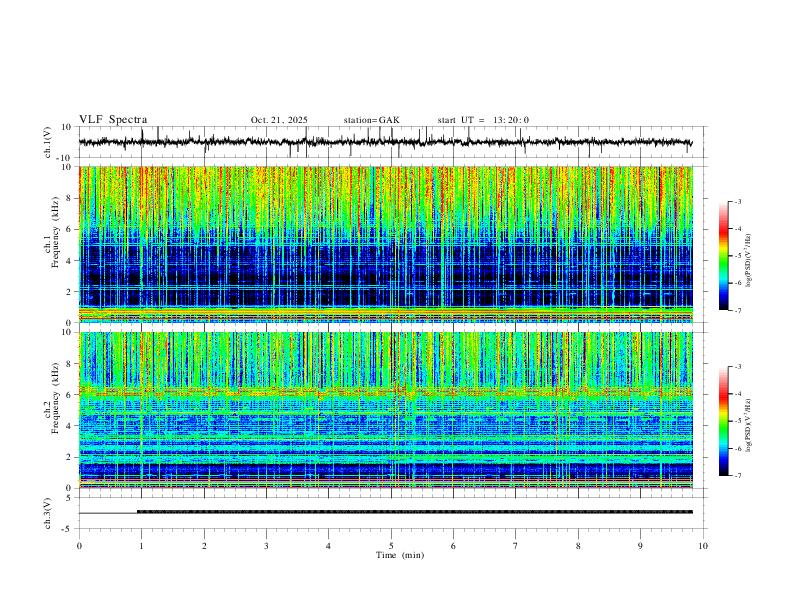
Task: Click the time axis tick label '10'
Action: tap(703, 546)
